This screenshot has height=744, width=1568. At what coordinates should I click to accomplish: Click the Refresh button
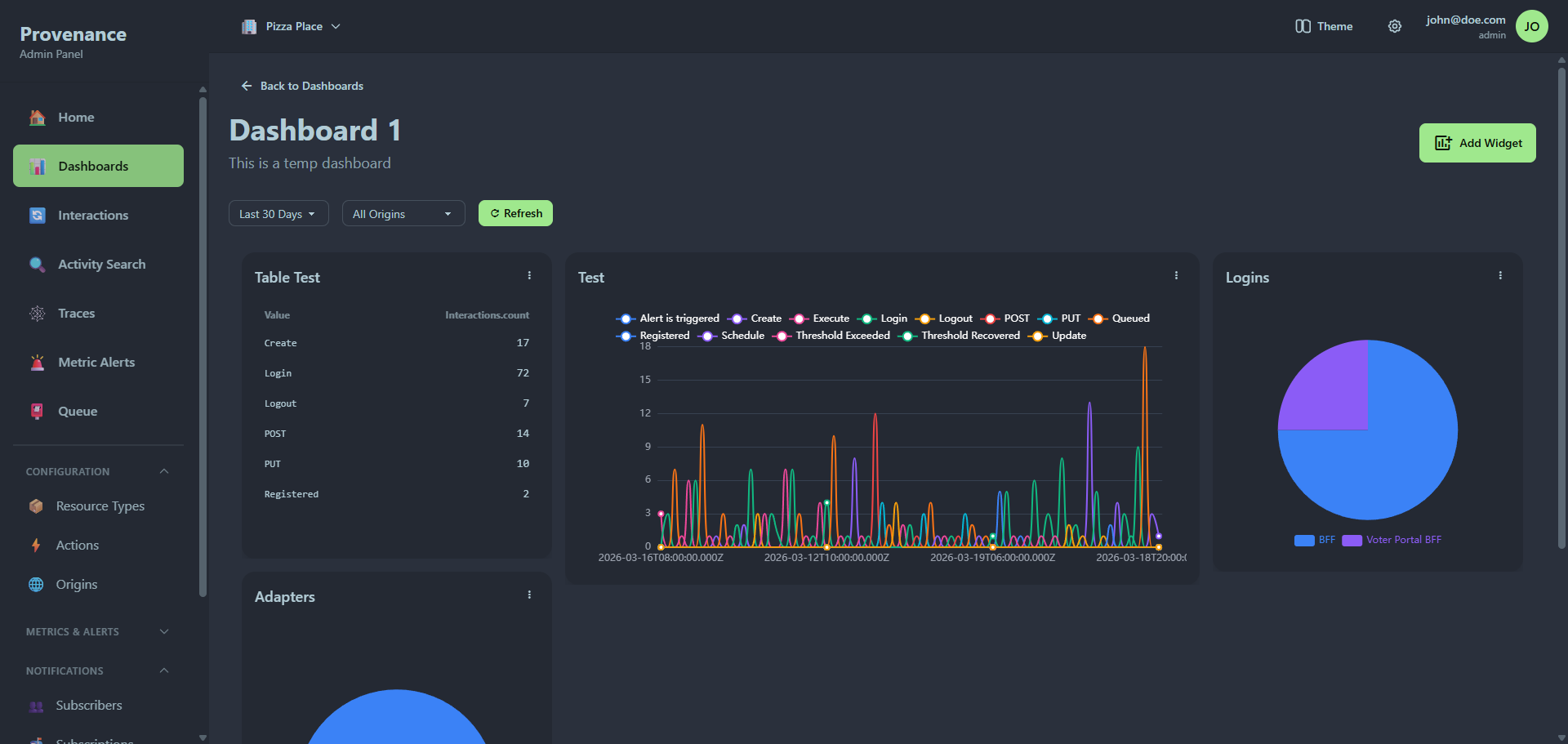coord(514,213)
